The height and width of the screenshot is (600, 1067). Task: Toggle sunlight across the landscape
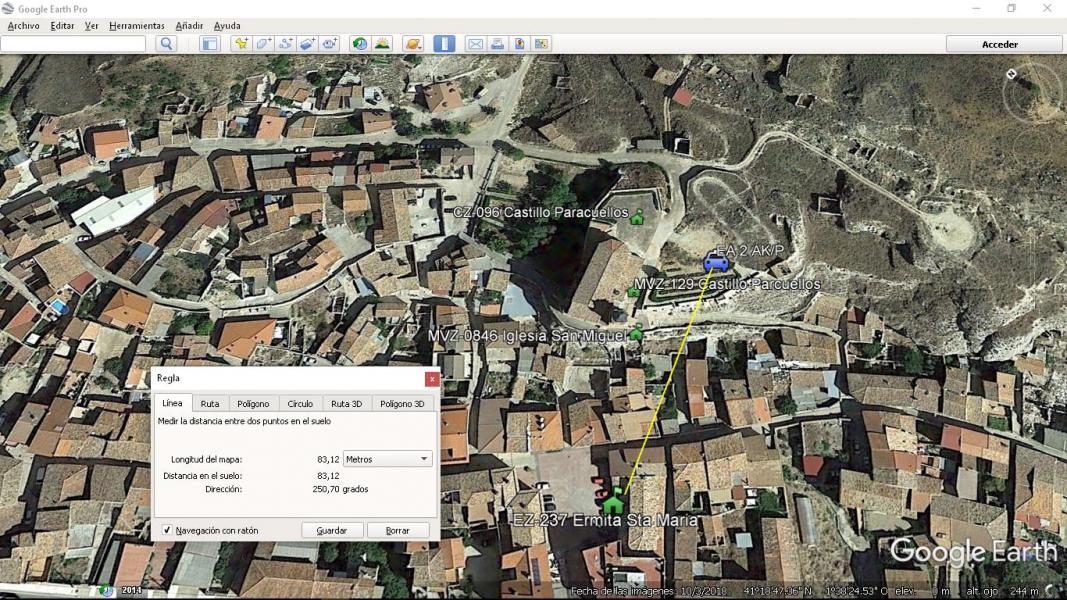point(382,44)
